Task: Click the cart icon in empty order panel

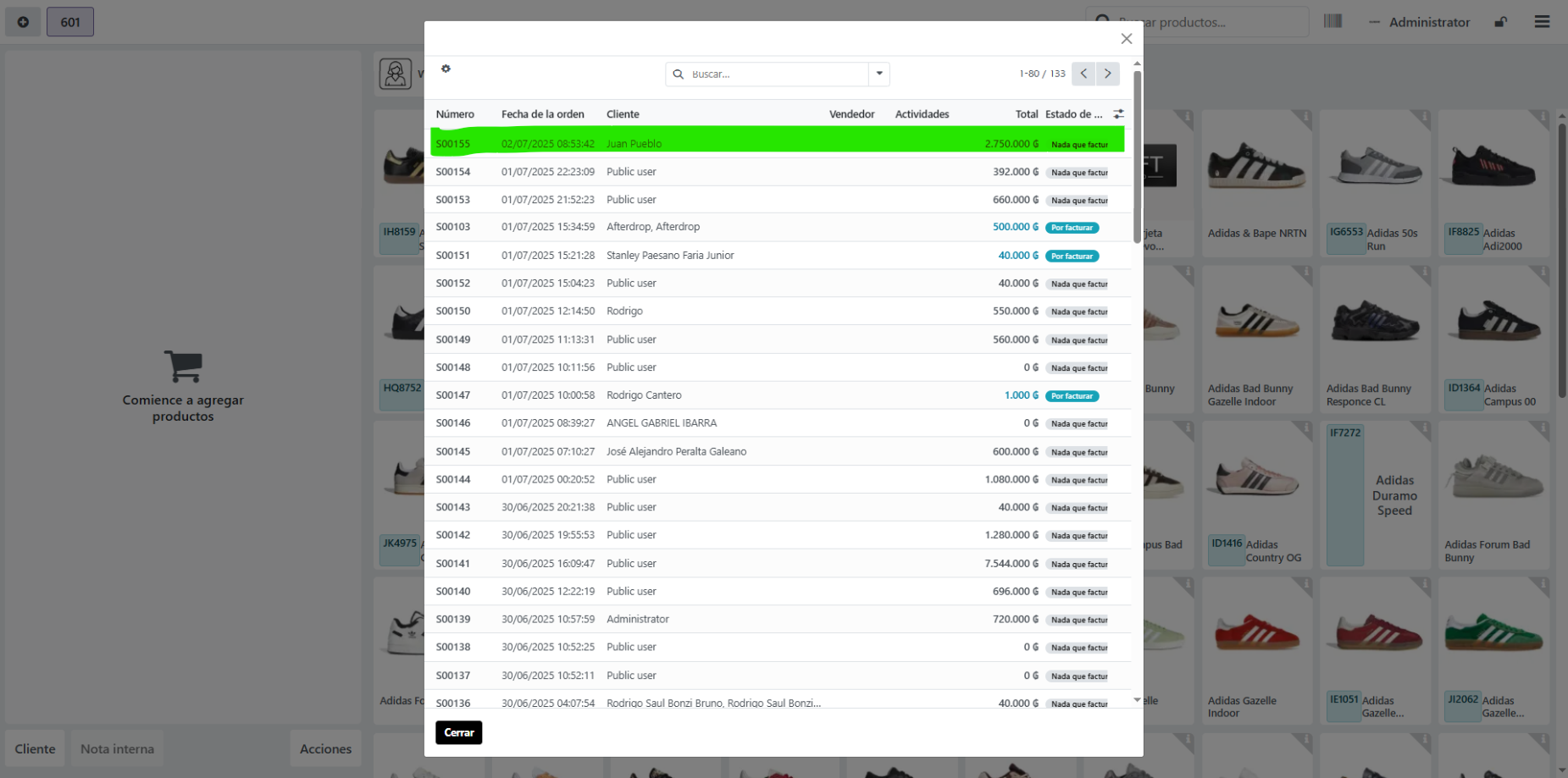Action: [183, 367]
